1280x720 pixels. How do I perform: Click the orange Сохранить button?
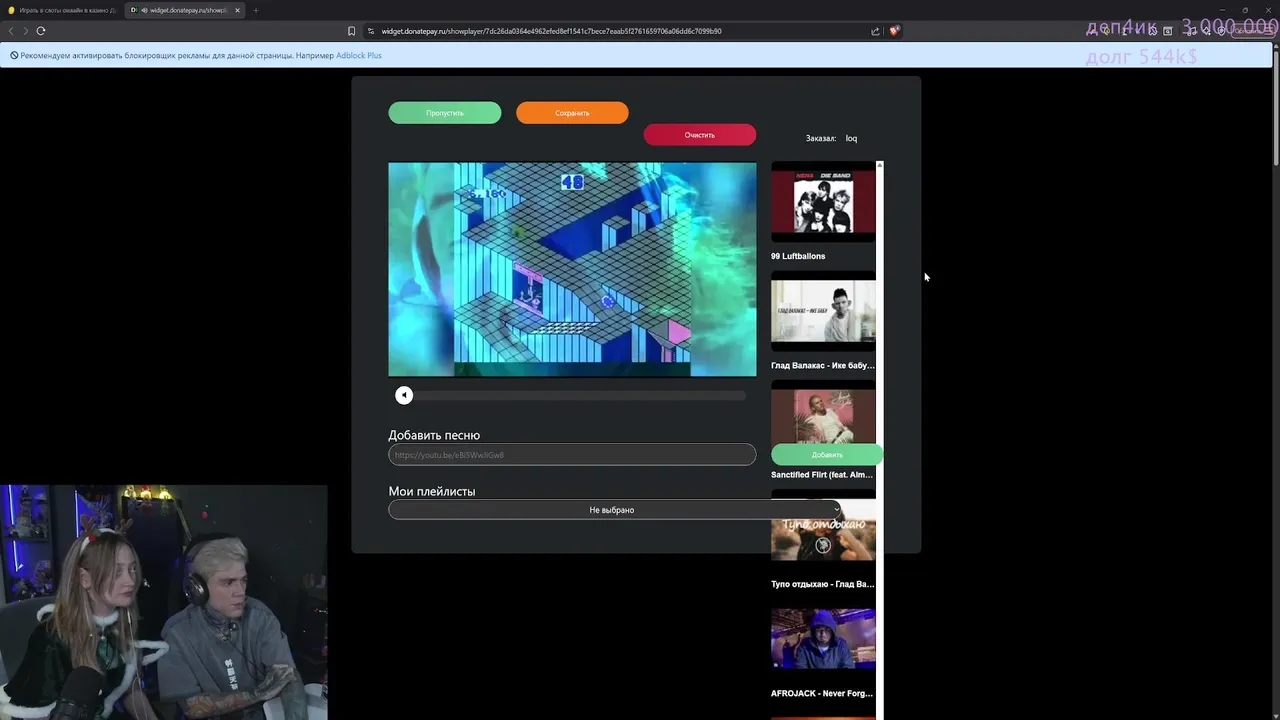click(572, 113)
